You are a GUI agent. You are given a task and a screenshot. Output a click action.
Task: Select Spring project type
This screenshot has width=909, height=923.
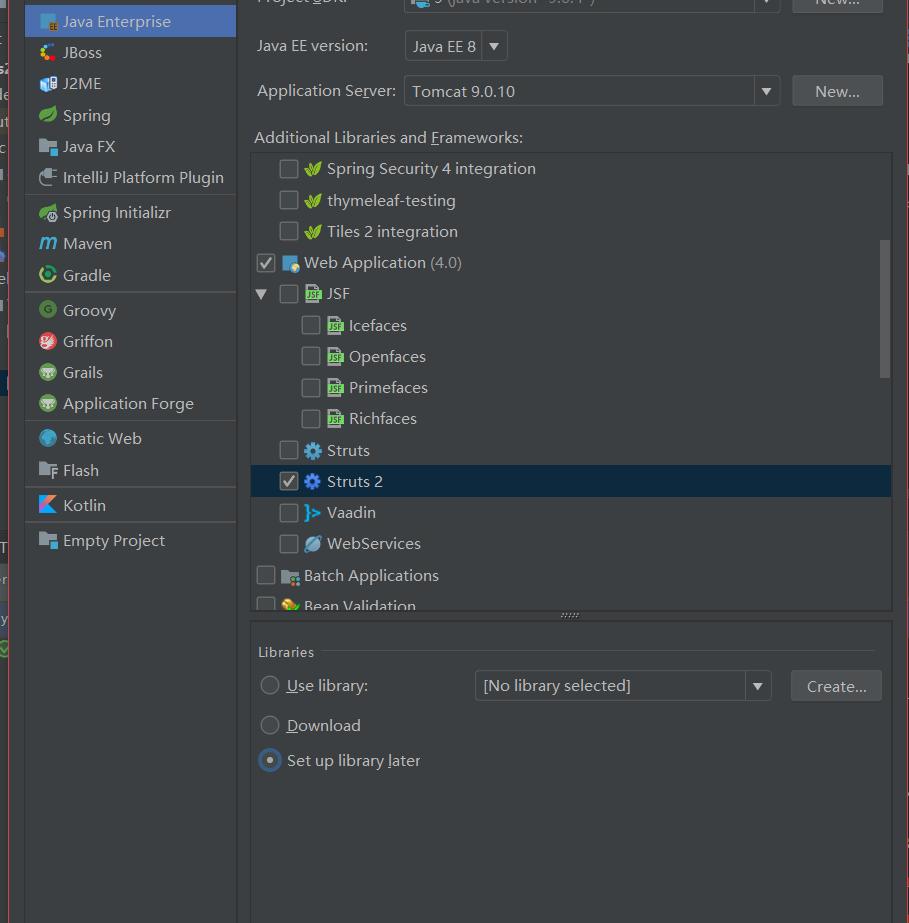131,115
